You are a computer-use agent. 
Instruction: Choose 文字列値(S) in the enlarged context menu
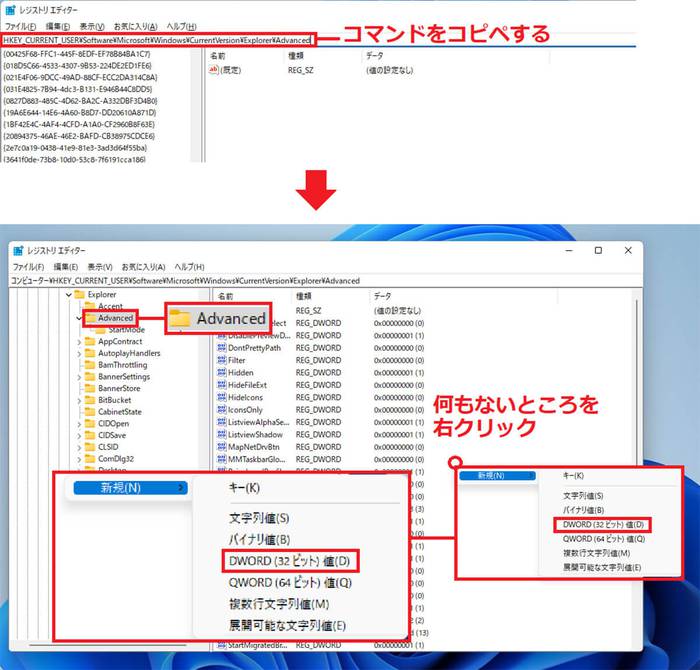[259, 518]
